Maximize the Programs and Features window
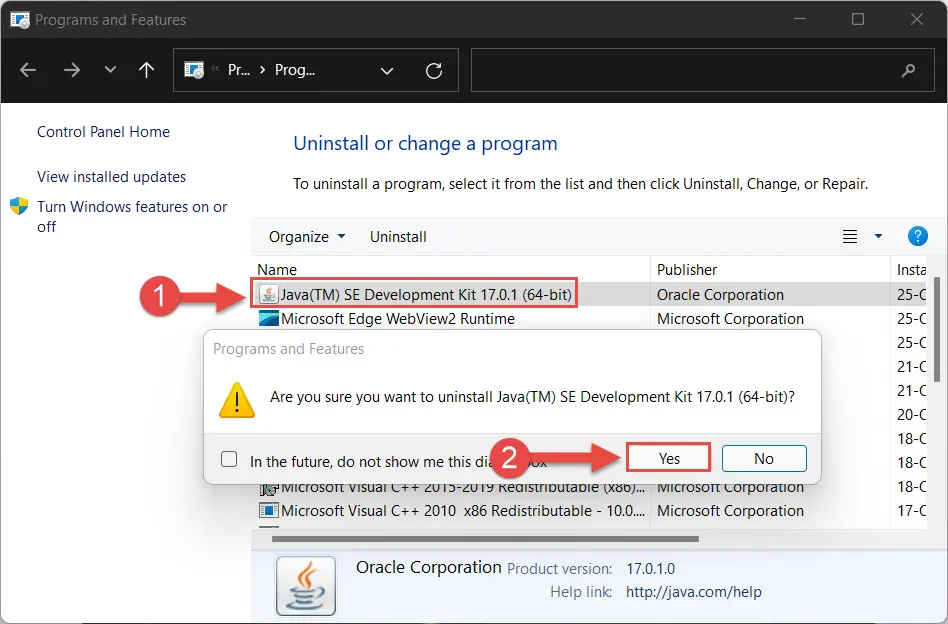948x624 pixels. coord(858,19)
